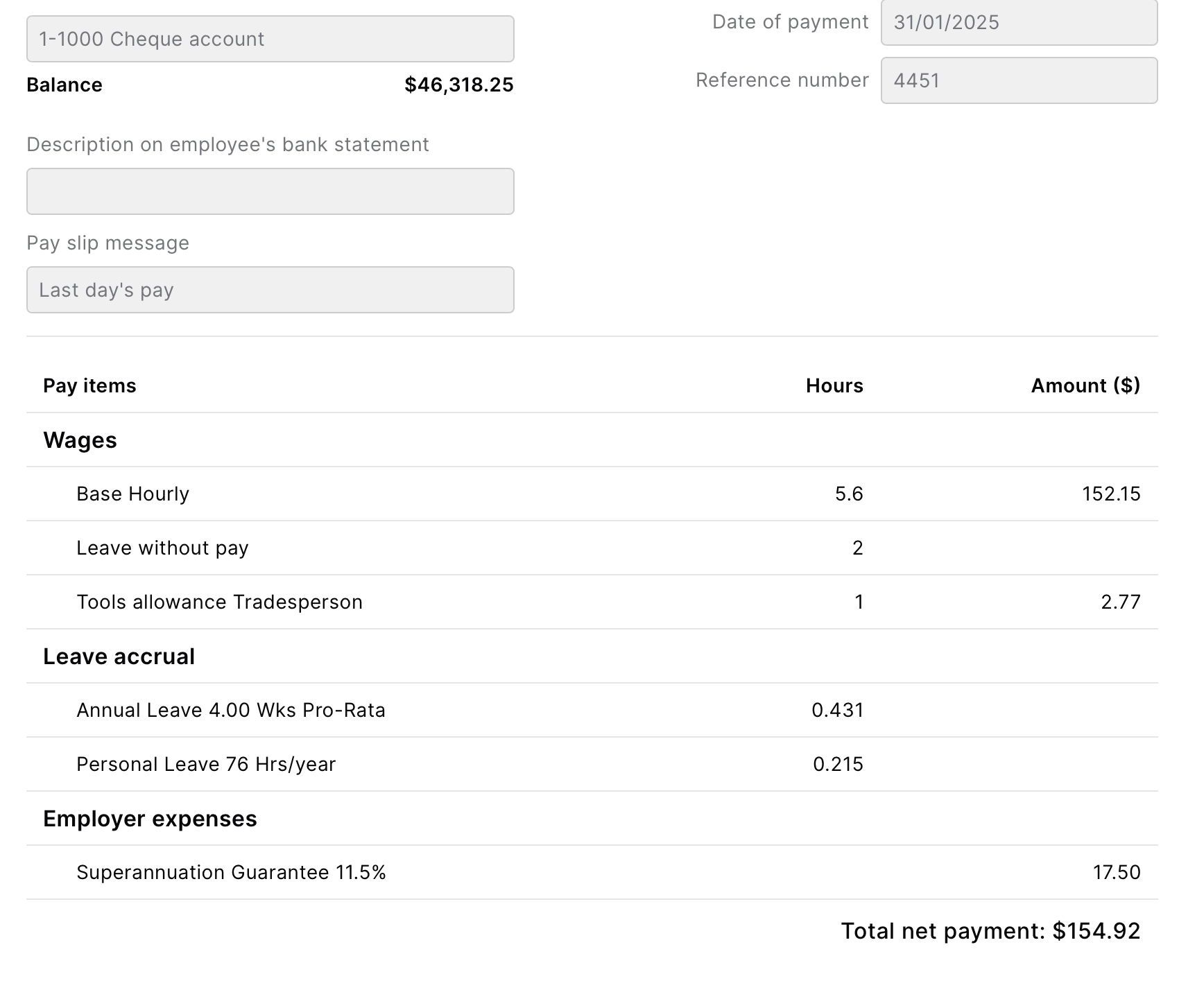Click the Tools allowance amount 2.77
1179x1008 pixels.
pos(1120,602)
